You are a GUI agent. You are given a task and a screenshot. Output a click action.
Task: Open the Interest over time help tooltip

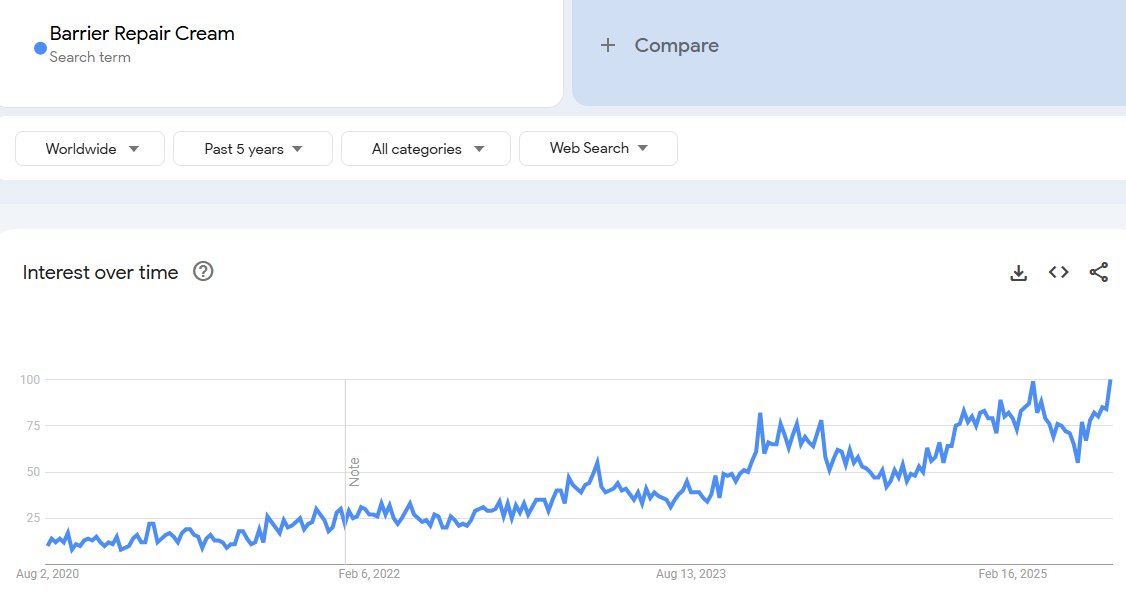pyautogui.click(x=203, y=272)
